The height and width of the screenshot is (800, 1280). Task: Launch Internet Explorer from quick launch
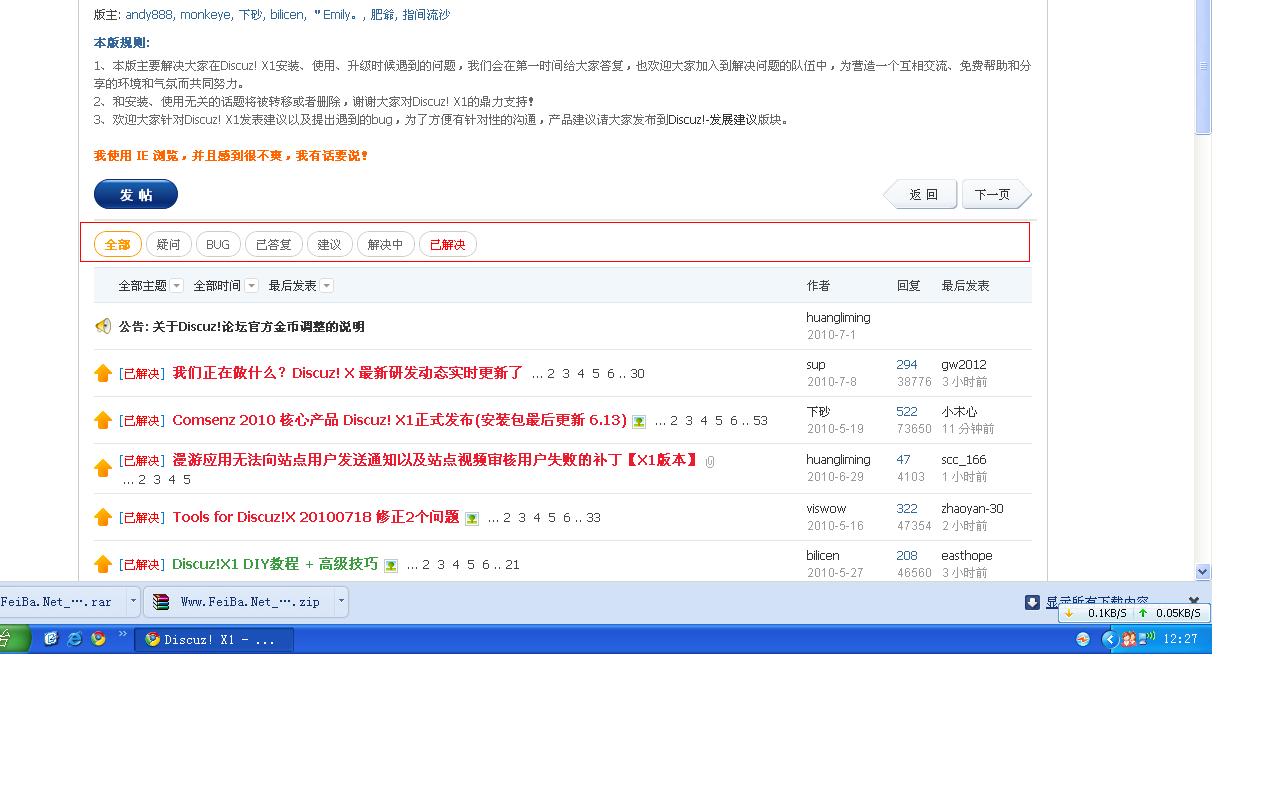tap(74, 638)
